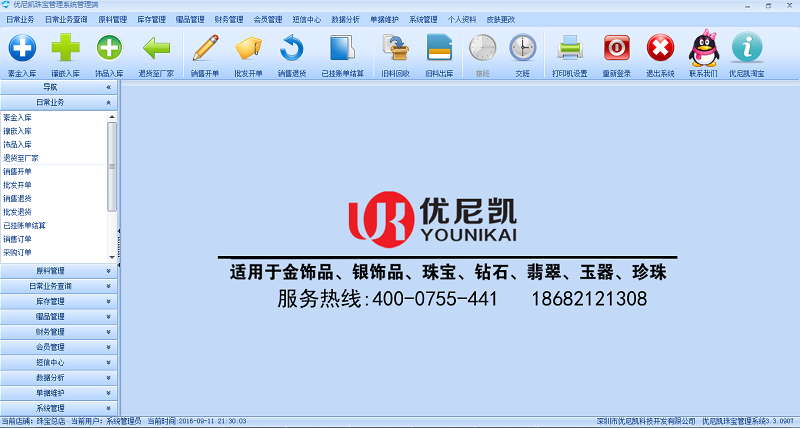Open the 系统管理 menu in the menu bar
Screen dimensions: 800x428
pyautogui.click(x=423, y=19)
